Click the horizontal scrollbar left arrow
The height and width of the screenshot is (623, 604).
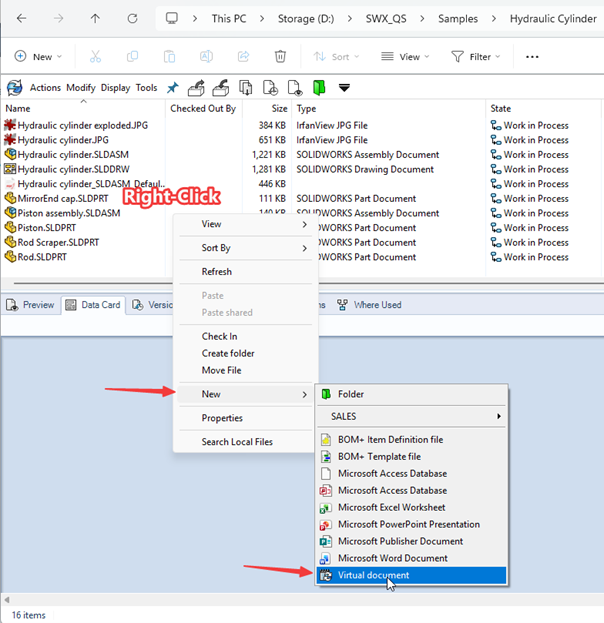[x=7, y=600]
